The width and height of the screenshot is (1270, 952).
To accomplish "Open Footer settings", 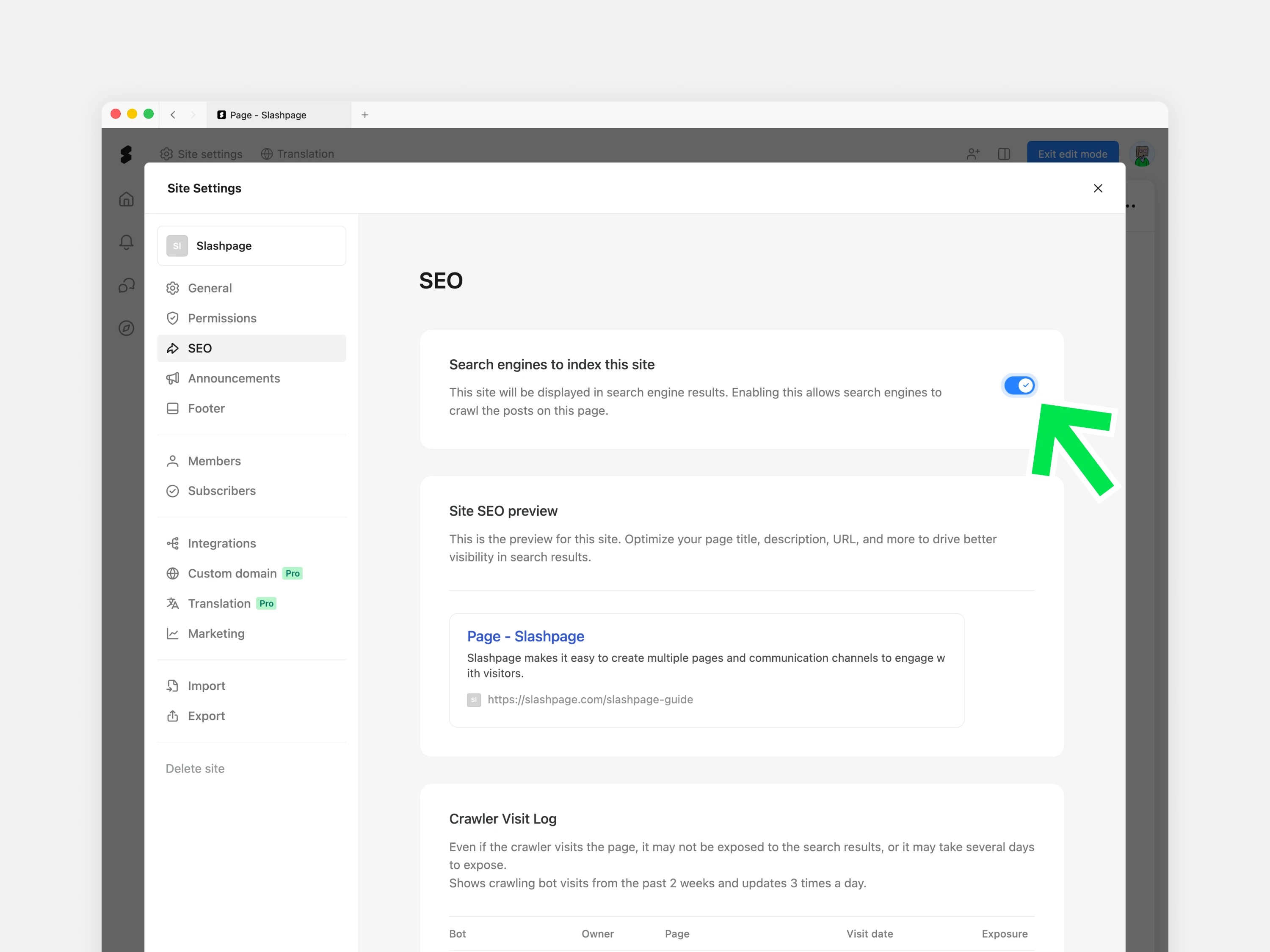I will 206,409.
